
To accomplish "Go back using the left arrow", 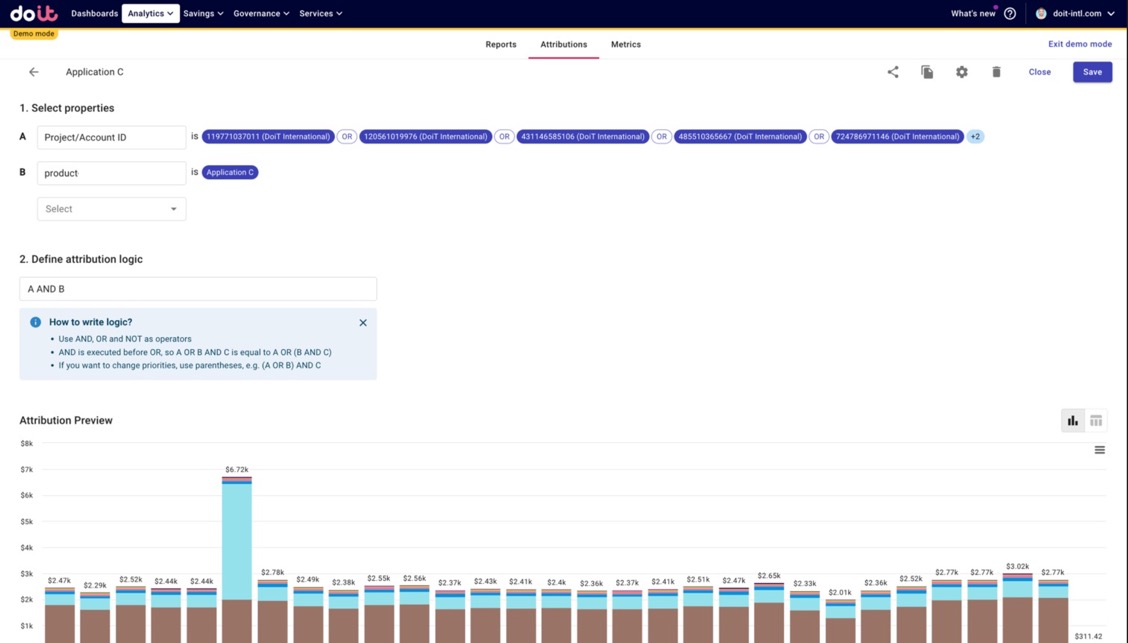I will [x=34, y=72].
